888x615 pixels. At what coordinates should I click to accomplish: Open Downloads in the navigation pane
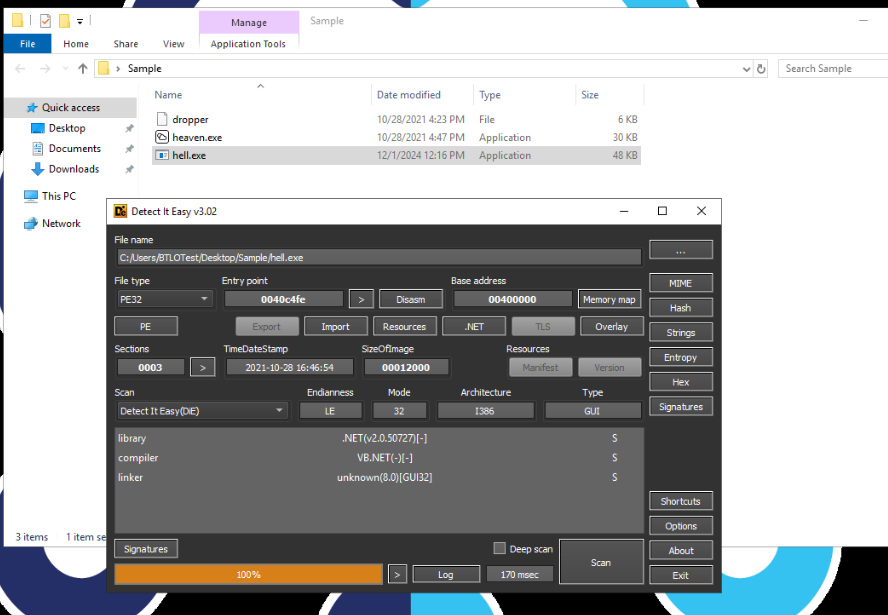pyautogui.click(x=74, y=169)
